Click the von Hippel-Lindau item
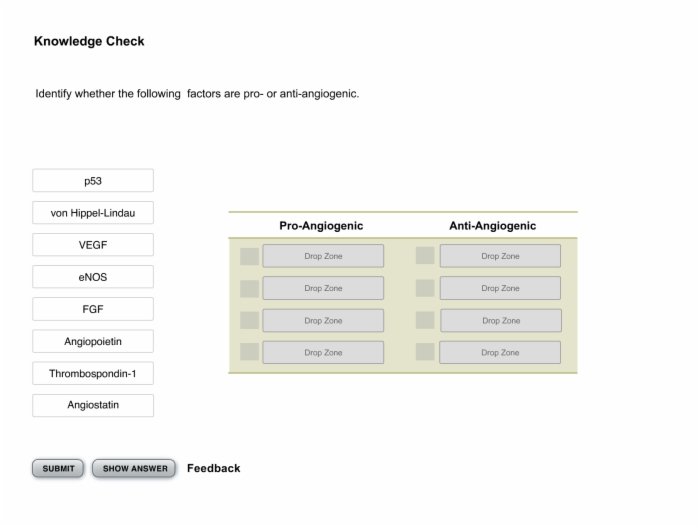 [93, 213]
